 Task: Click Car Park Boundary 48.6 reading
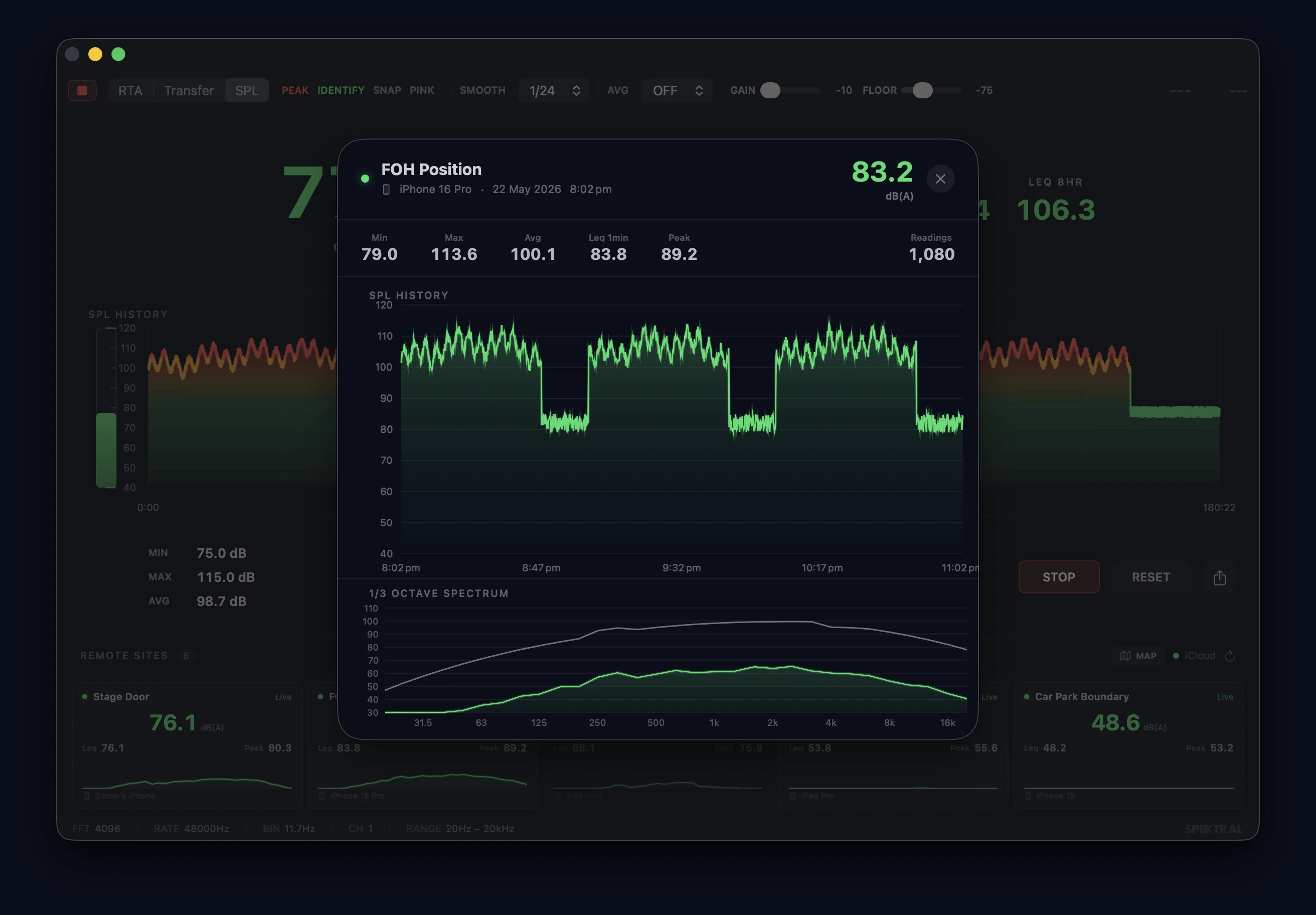point(1128,723)
